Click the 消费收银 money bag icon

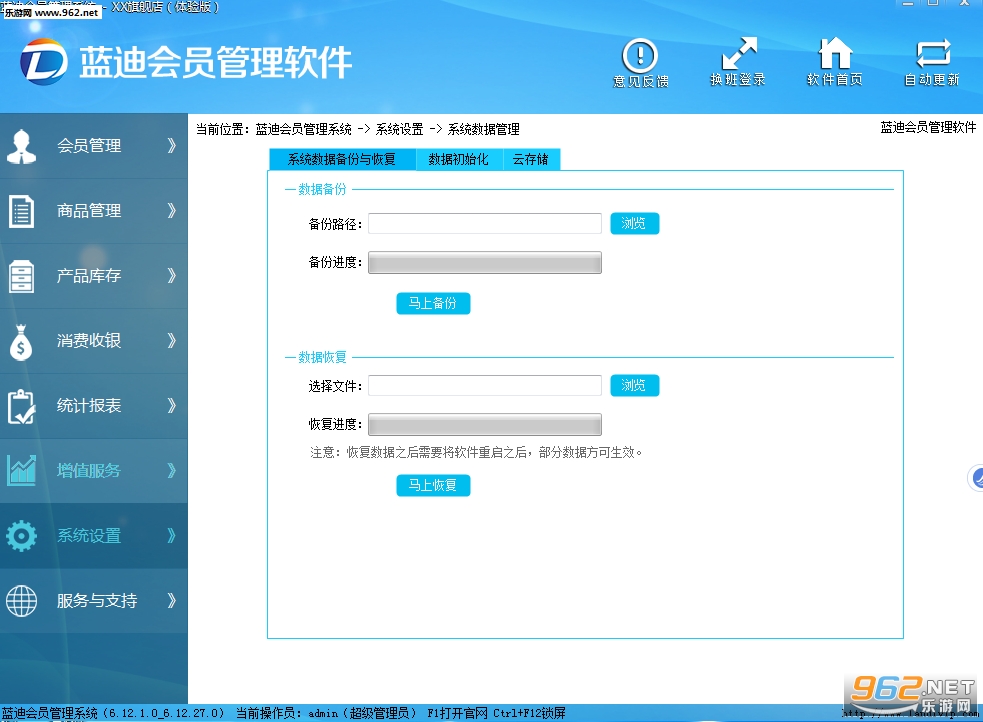pyautogui.click(x=21, y=342)
